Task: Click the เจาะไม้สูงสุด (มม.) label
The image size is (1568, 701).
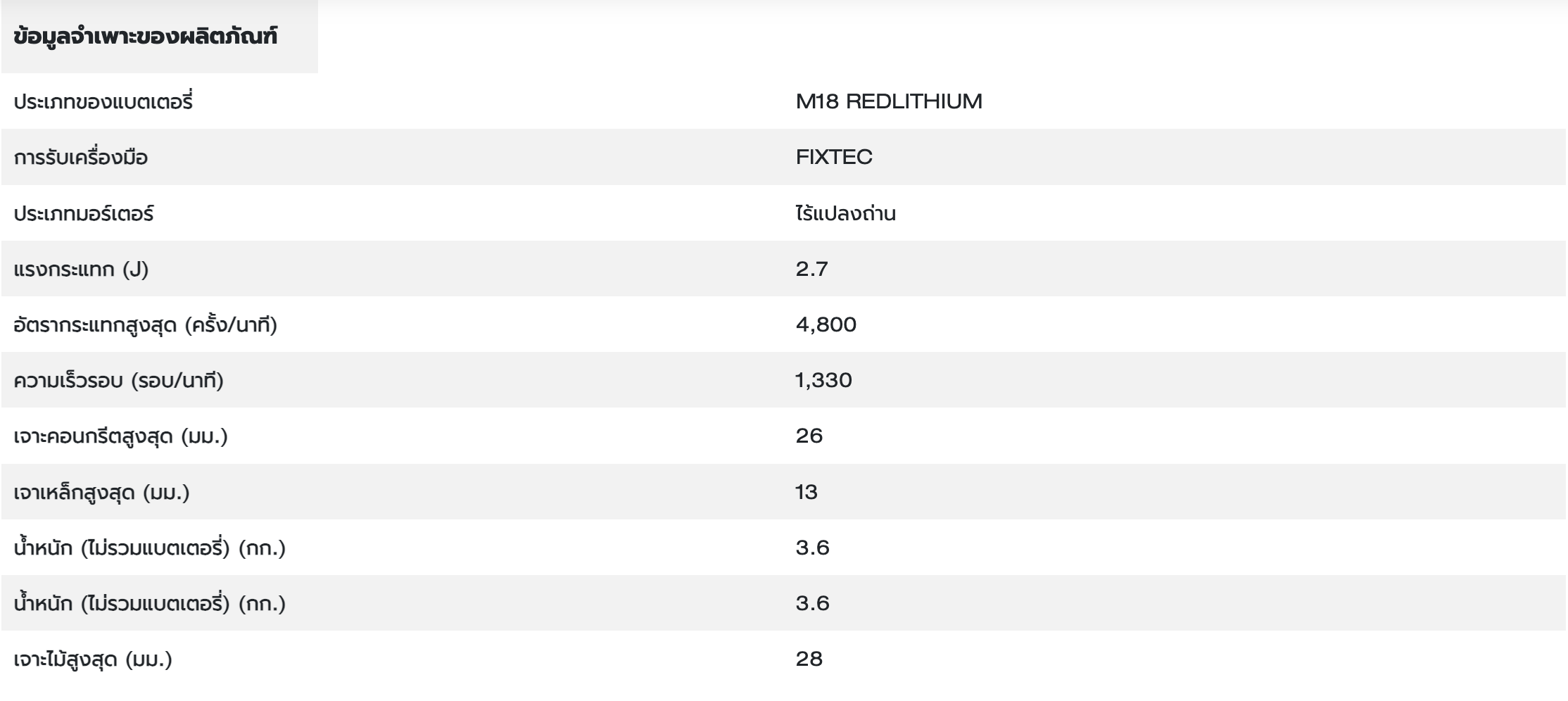Action: tap(93, 659)
